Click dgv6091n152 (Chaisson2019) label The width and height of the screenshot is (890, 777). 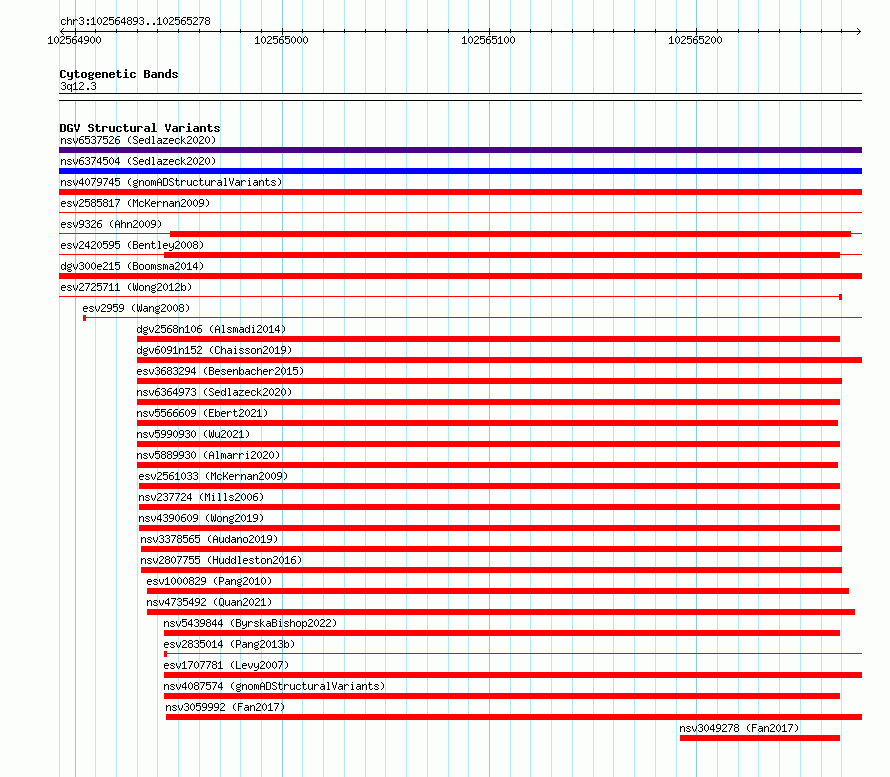click(214, 350)
